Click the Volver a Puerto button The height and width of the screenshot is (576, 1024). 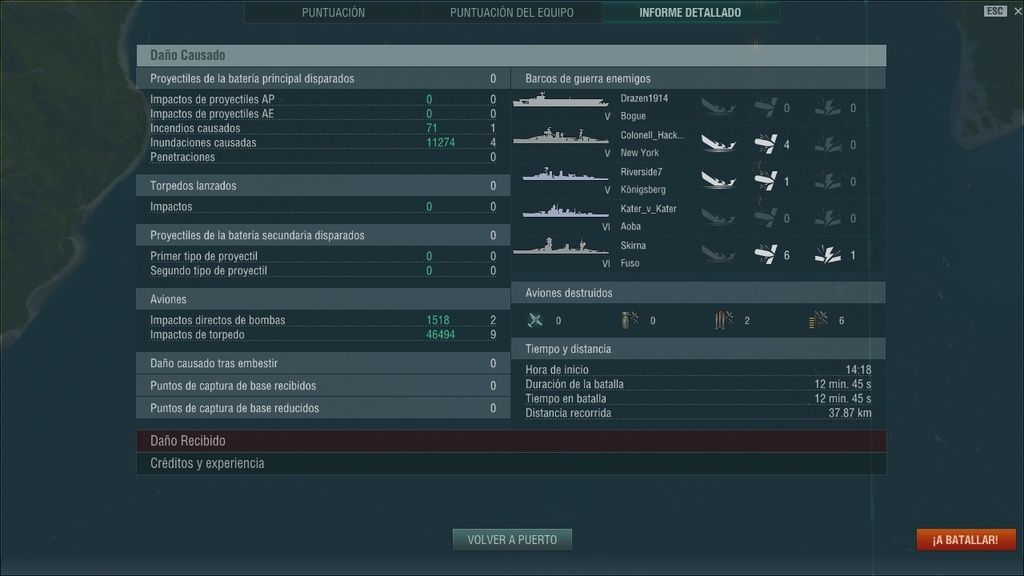click(x=511, y=538)
